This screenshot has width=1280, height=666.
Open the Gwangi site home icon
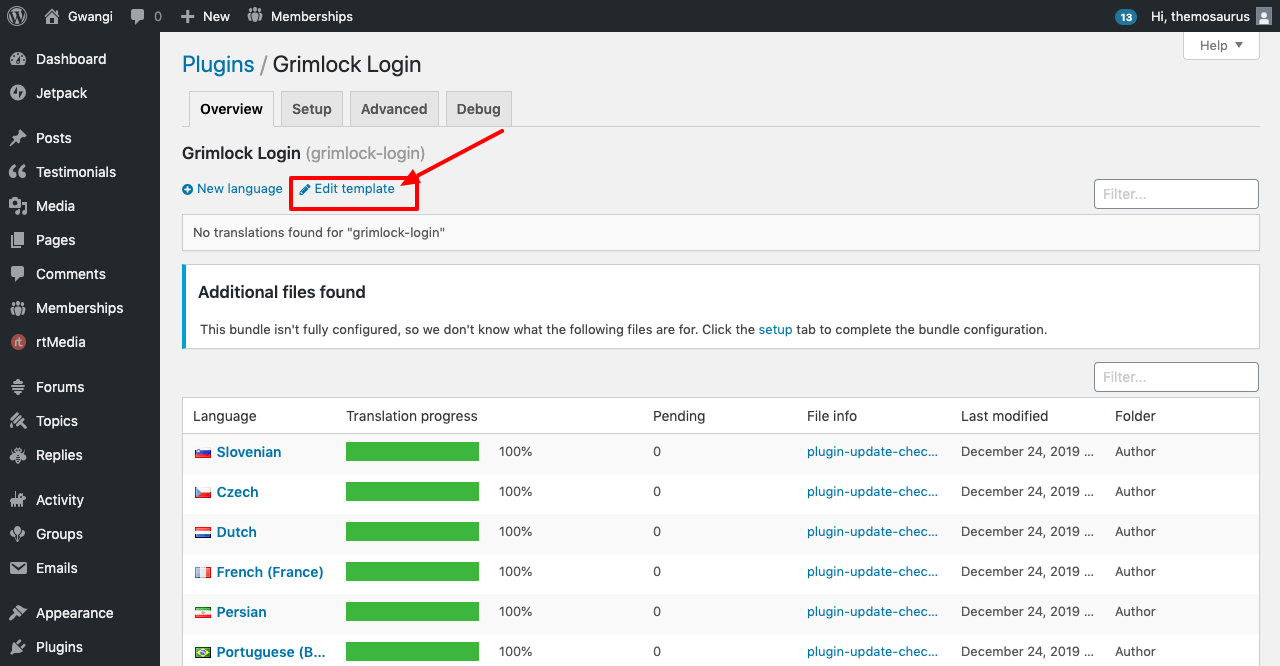click(x=52, y=16)
